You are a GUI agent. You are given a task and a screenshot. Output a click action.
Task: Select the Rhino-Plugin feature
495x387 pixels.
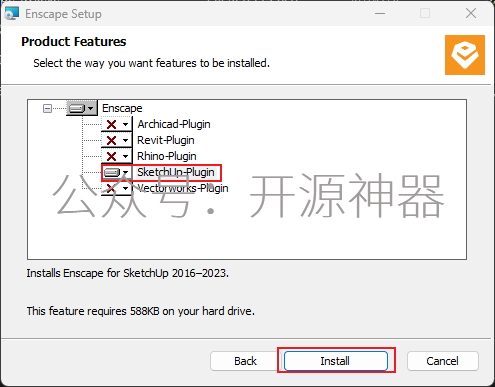tap(167, 156)
